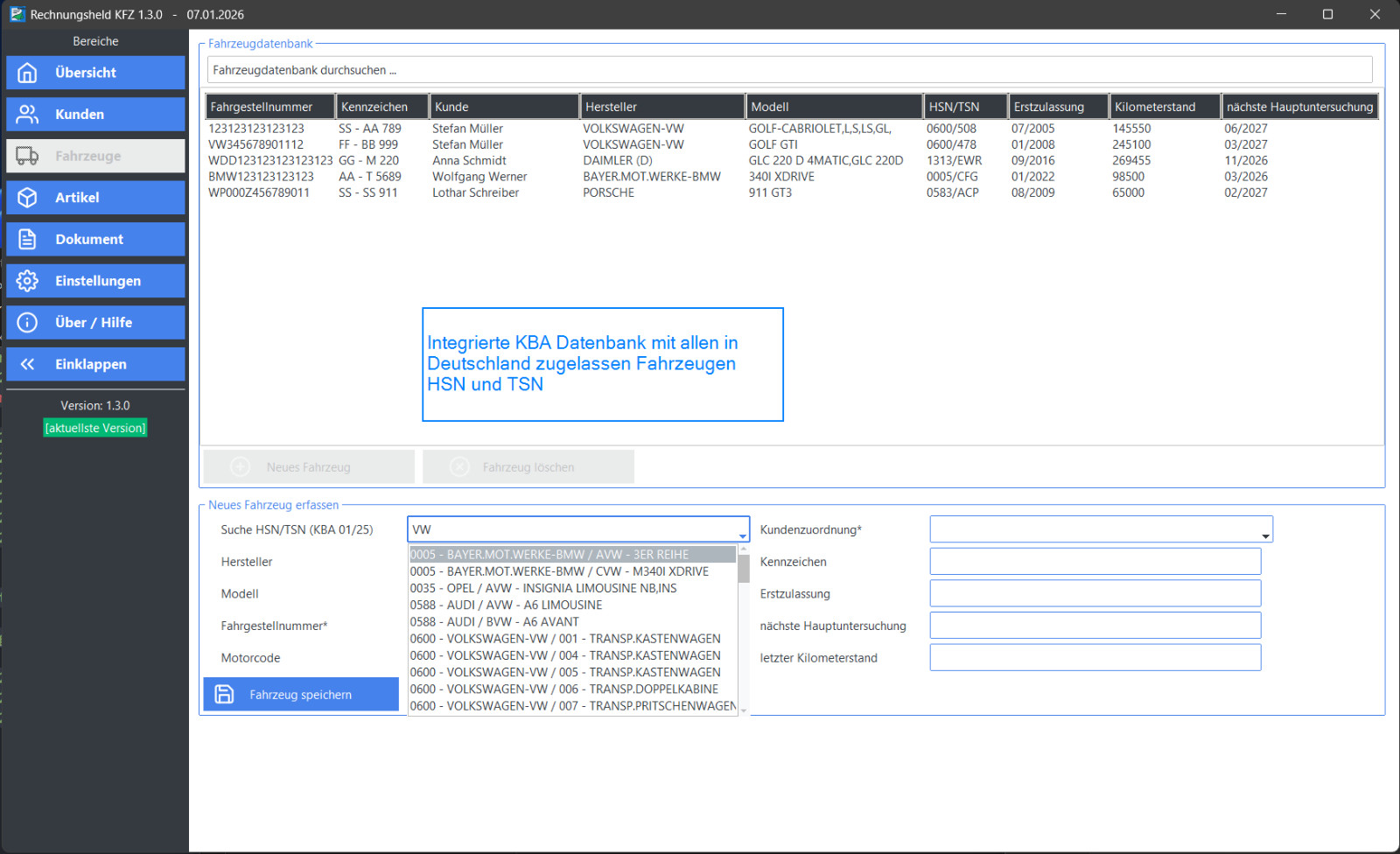Viewport: 1400px width, 854px height.
Task: Click the info icon for Über / Hilfe
Action: point(28,323)
